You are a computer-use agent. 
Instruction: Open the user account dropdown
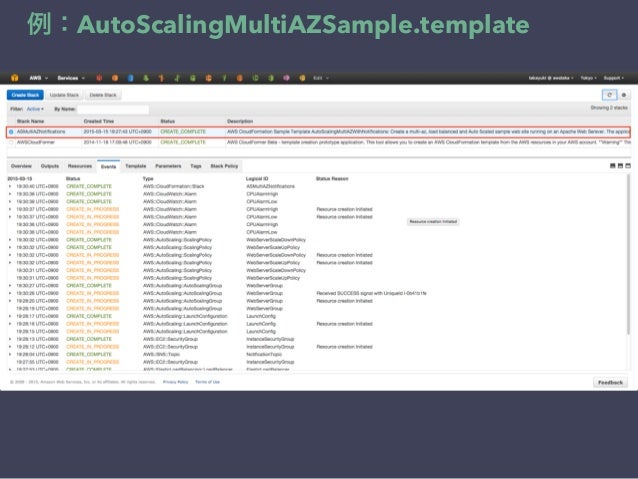pos(551,78)
